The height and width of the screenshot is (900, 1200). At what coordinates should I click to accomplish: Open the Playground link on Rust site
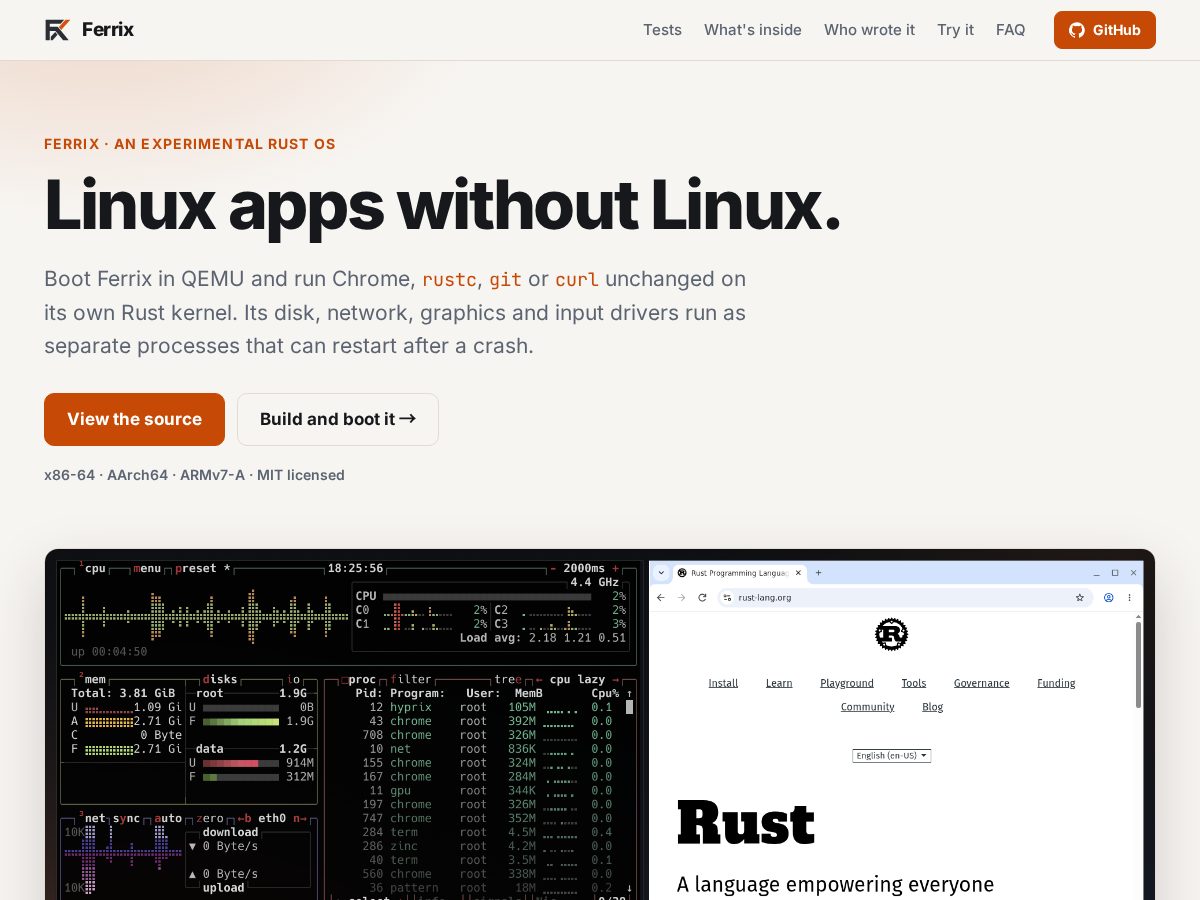click(x=847, y=683)
